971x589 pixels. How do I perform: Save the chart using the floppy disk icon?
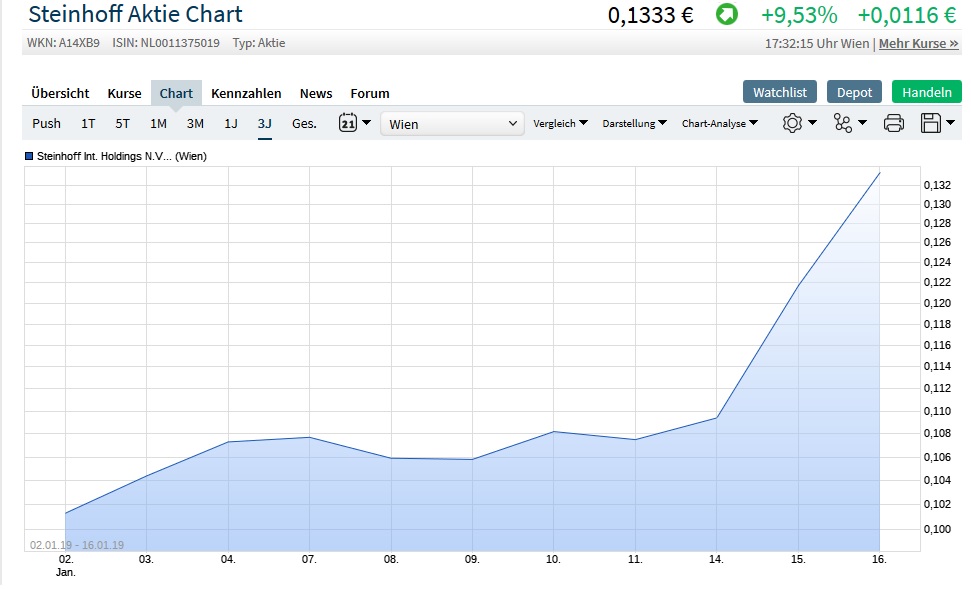[x=932, y=122]
